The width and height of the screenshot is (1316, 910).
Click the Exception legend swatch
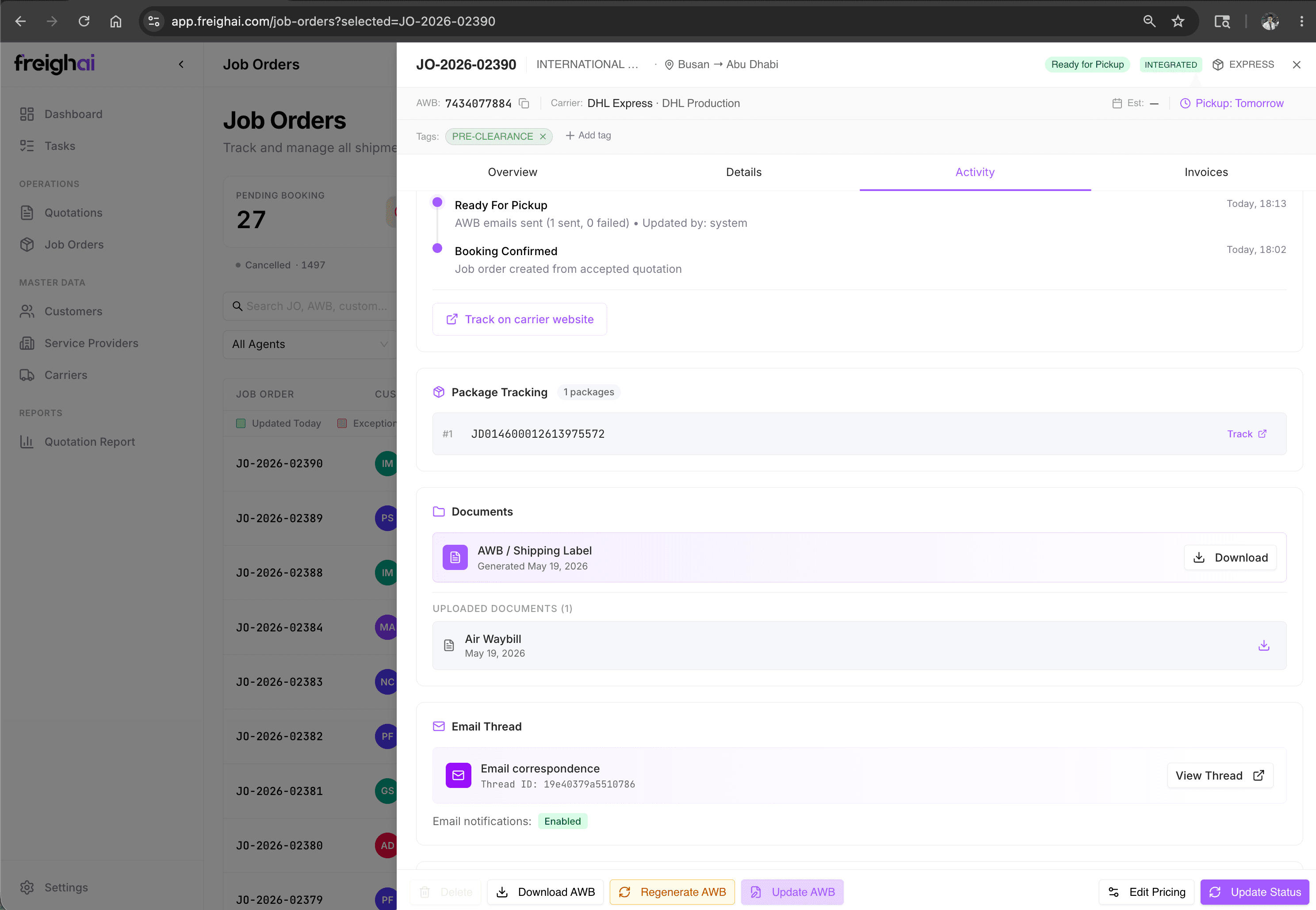click(x=342, y=423)
